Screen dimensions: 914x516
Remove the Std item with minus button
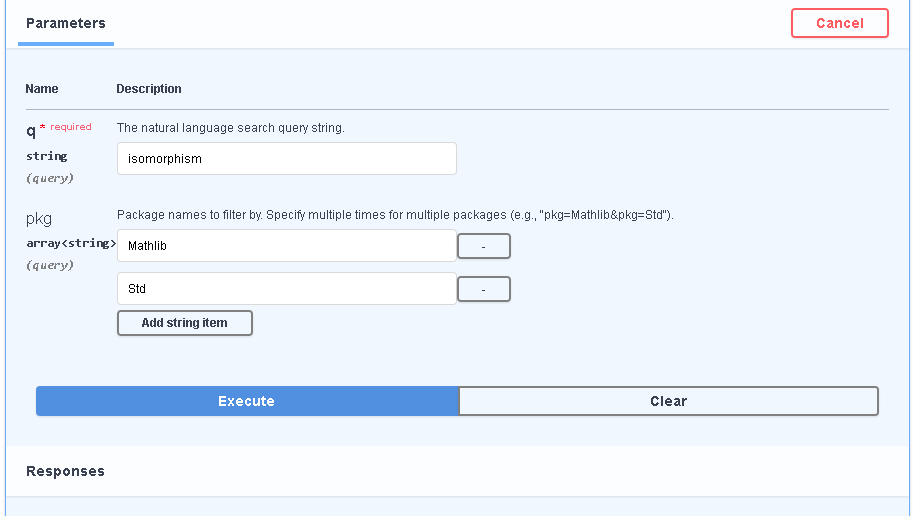tap(484, 289)
